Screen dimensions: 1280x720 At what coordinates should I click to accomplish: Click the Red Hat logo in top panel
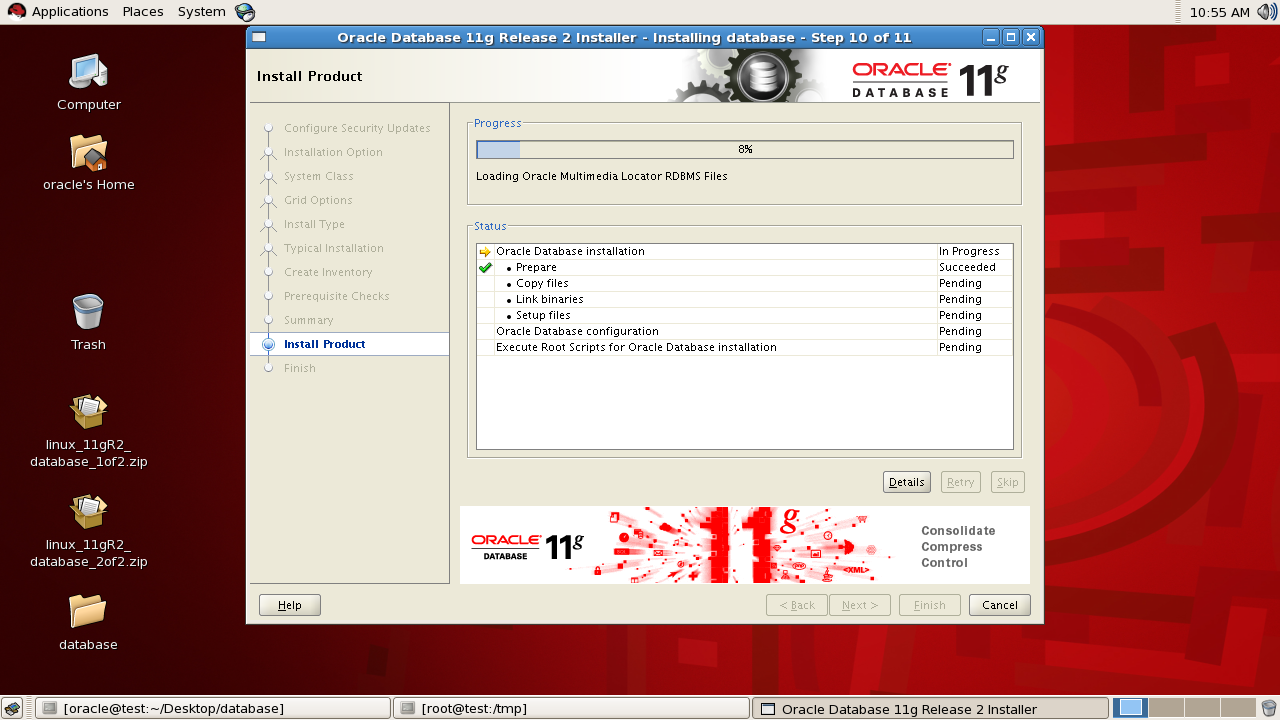tap(16, 12)
